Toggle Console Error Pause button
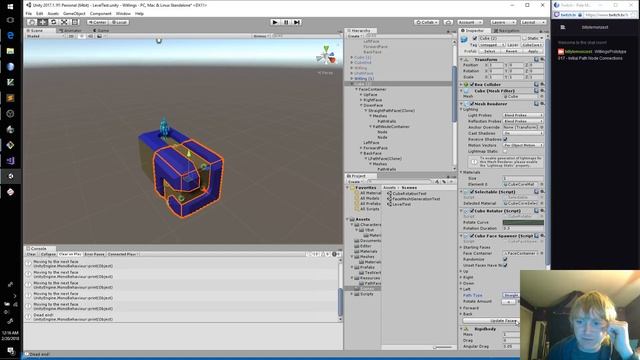This screenshot has height=360, width=640. click(95, 254)
